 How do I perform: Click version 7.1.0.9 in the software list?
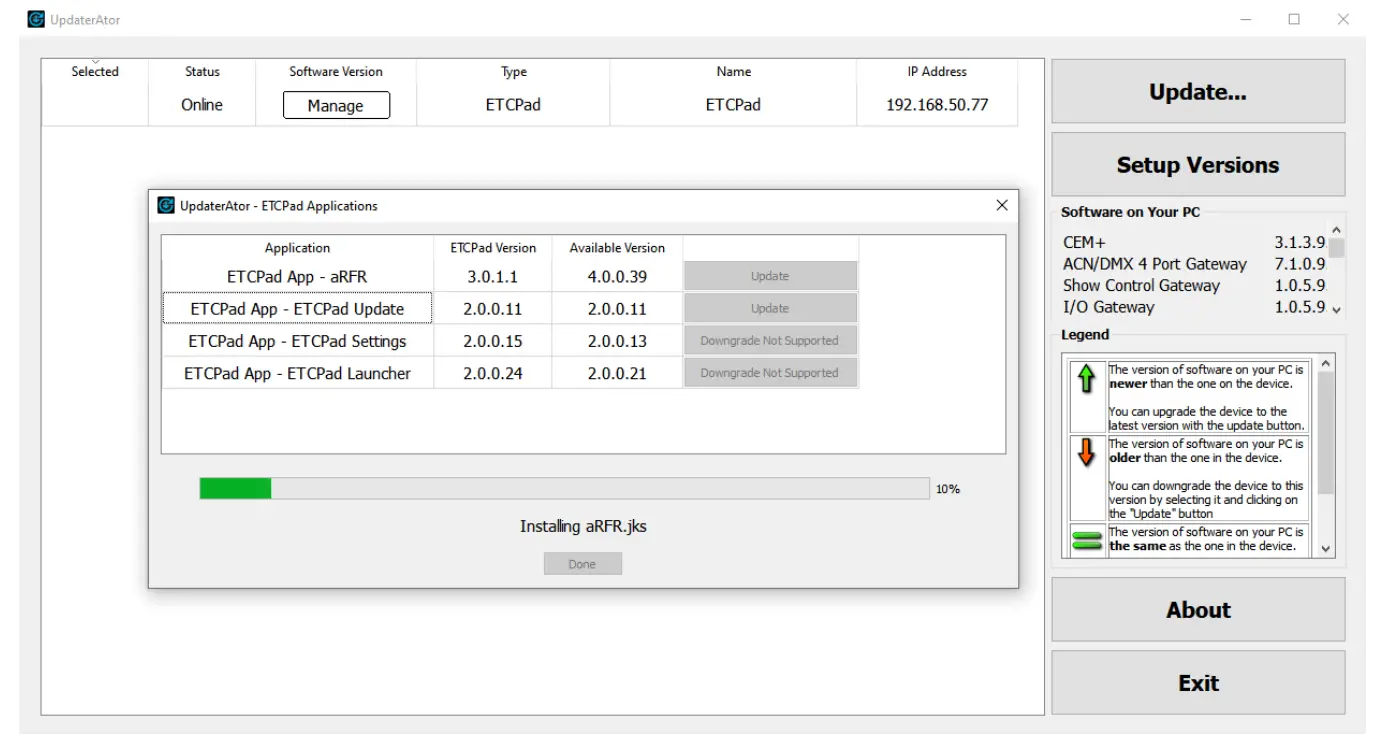(x=1300, y=264)
